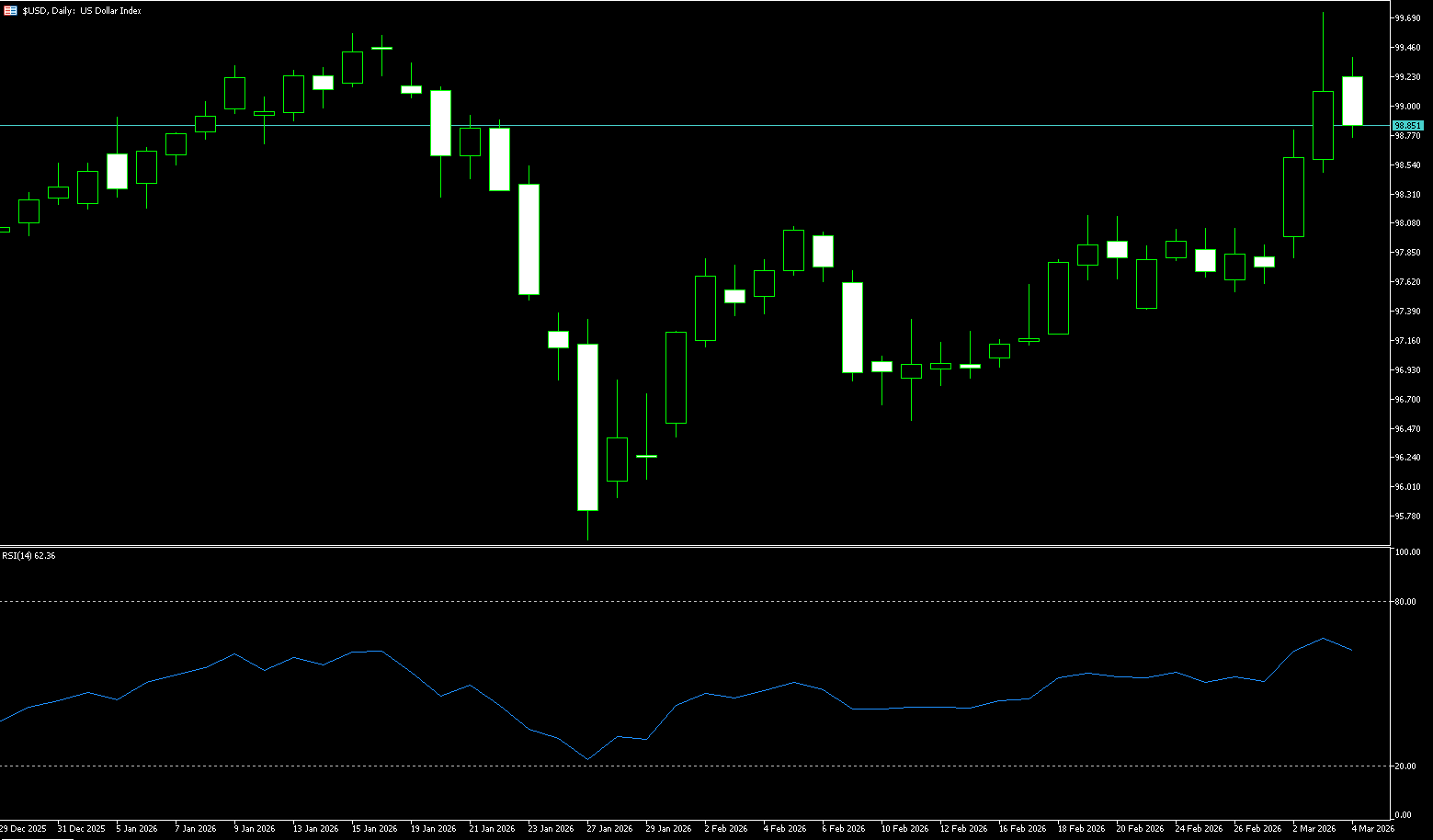
Task: Click the US Dollar Index chart title
Action: [x=110, y=11]
